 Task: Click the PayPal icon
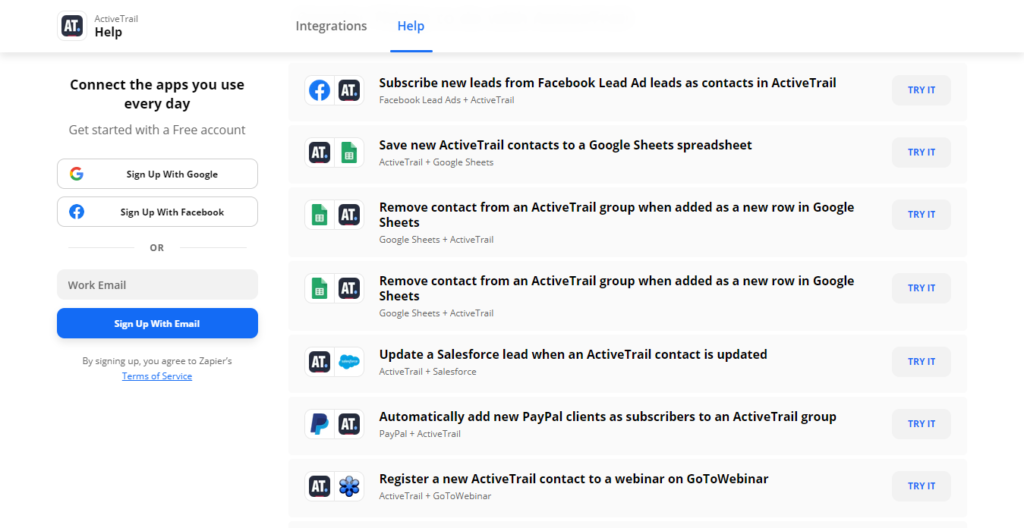(x=320, y=424)
